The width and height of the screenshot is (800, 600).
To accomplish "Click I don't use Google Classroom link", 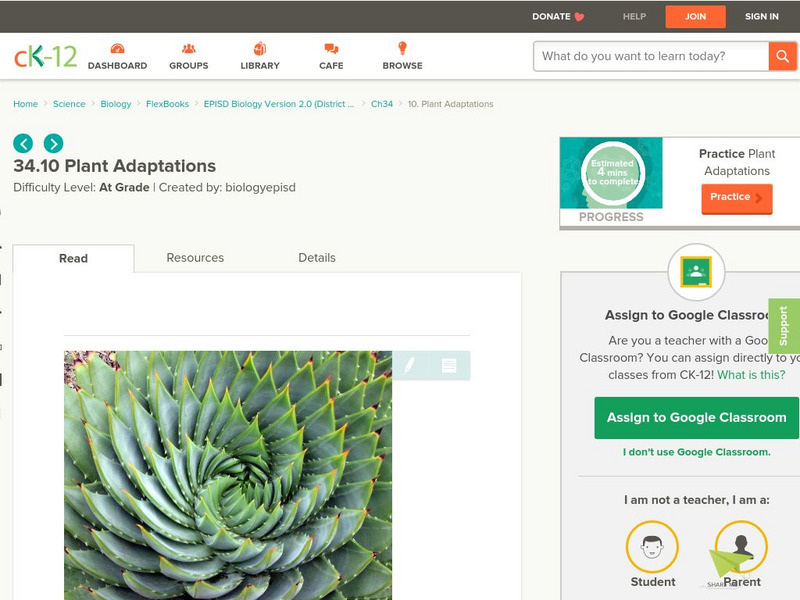I will coord(696,452).
